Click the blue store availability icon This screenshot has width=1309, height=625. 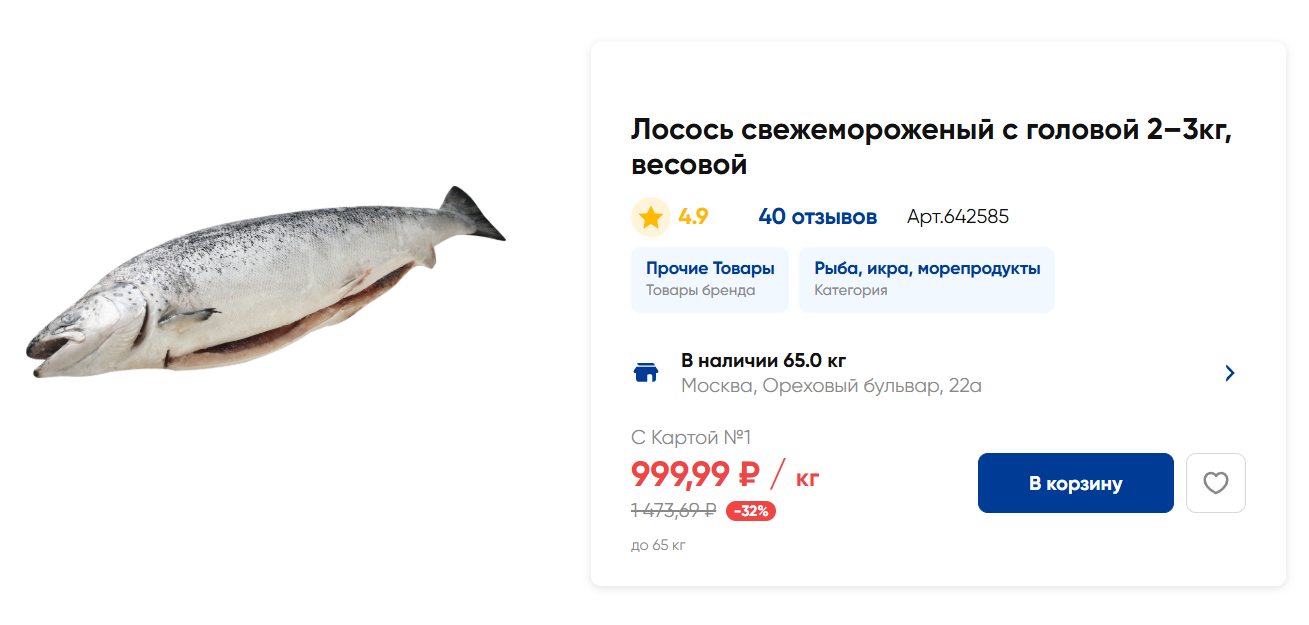pos(646,373)
